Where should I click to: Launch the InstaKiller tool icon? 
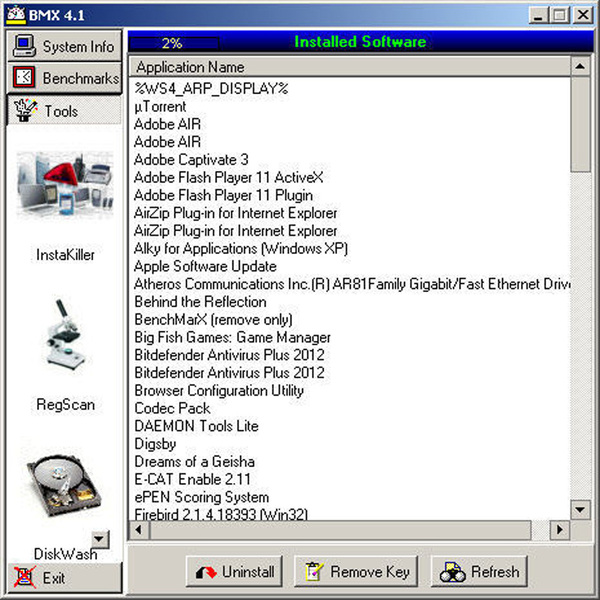(x=65, y=185)
